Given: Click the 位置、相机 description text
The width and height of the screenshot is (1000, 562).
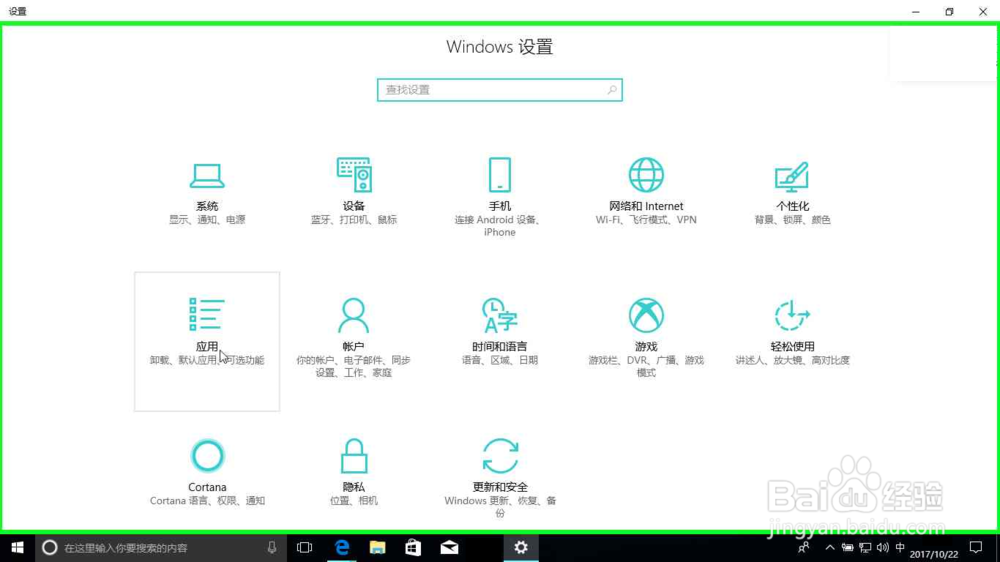Looking at the screenshot, I should coord(353,501).
